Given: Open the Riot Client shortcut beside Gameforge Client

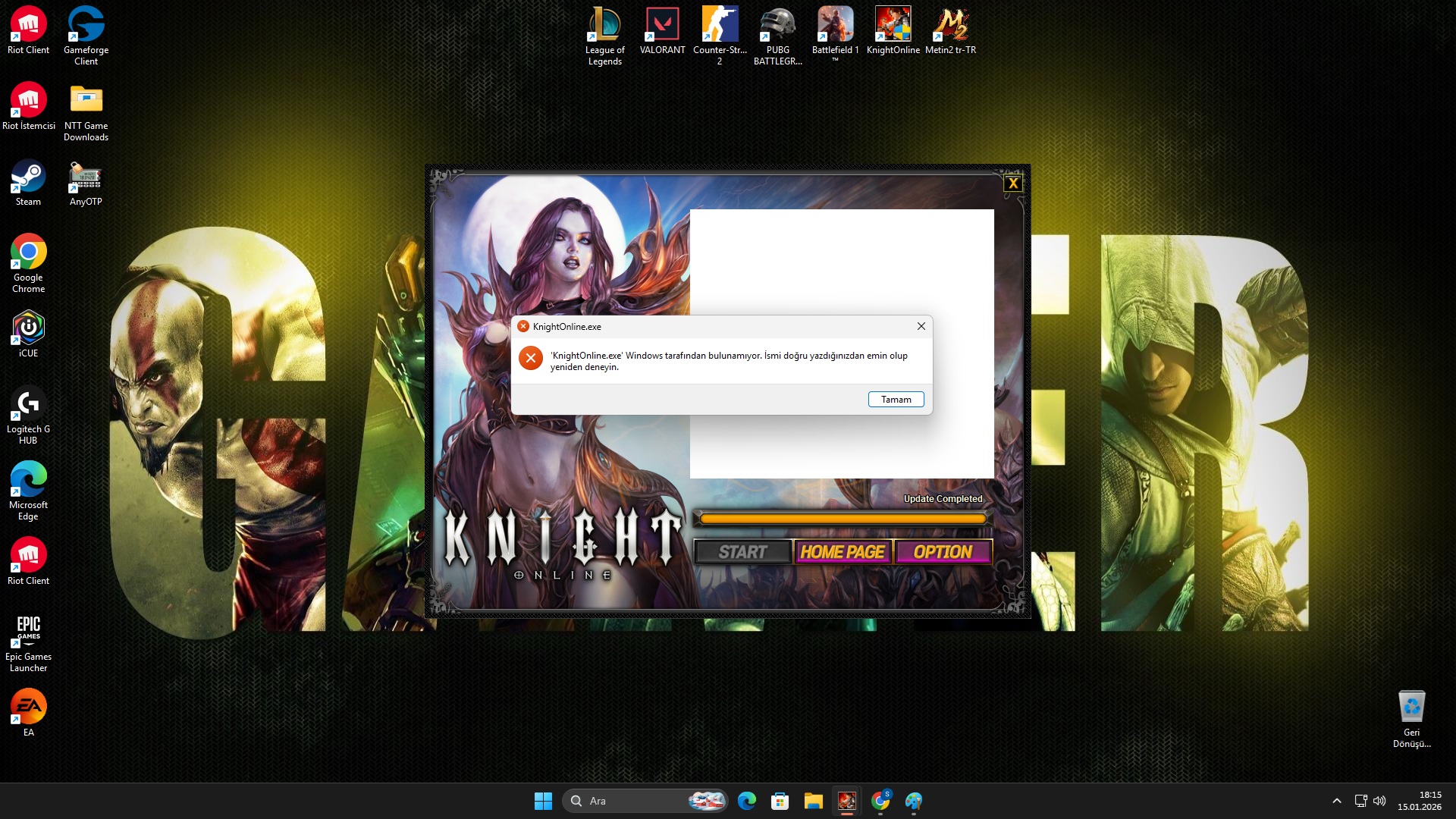Looking at the screenshot, I should [28, 31].
